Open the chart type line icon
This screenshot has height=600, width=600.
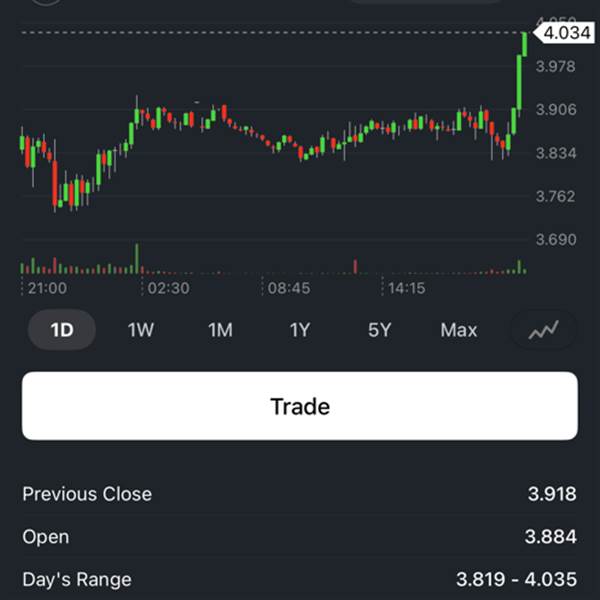click(x=544, y=330)
